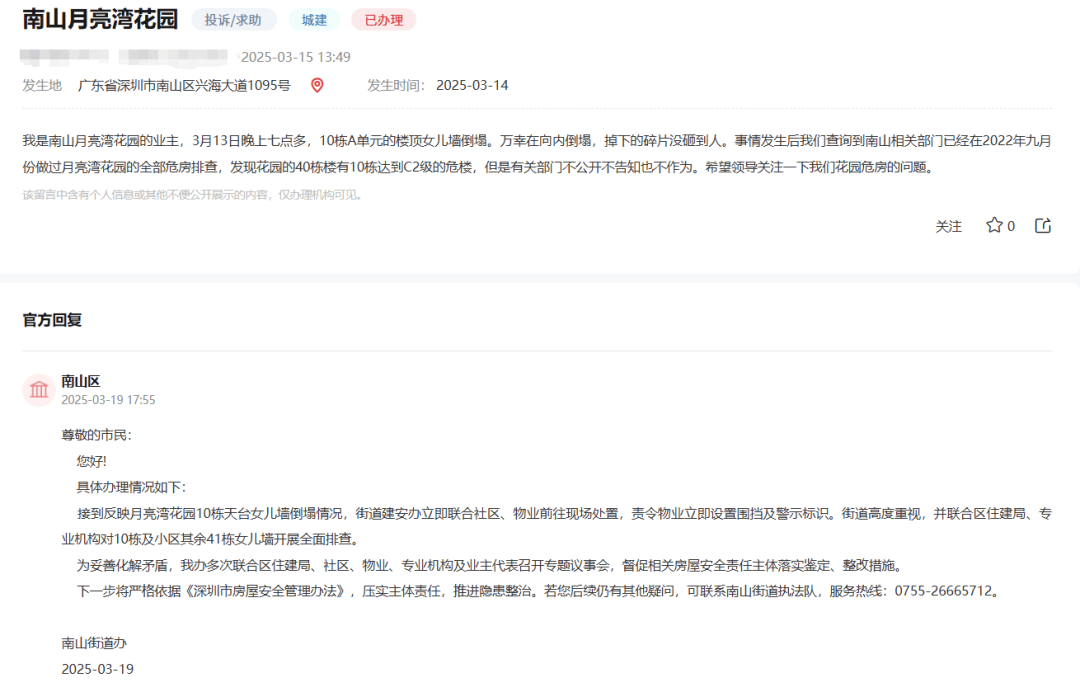
Task: Click the post time 2025-03-15 13:49
Action: tap(296, 57)
